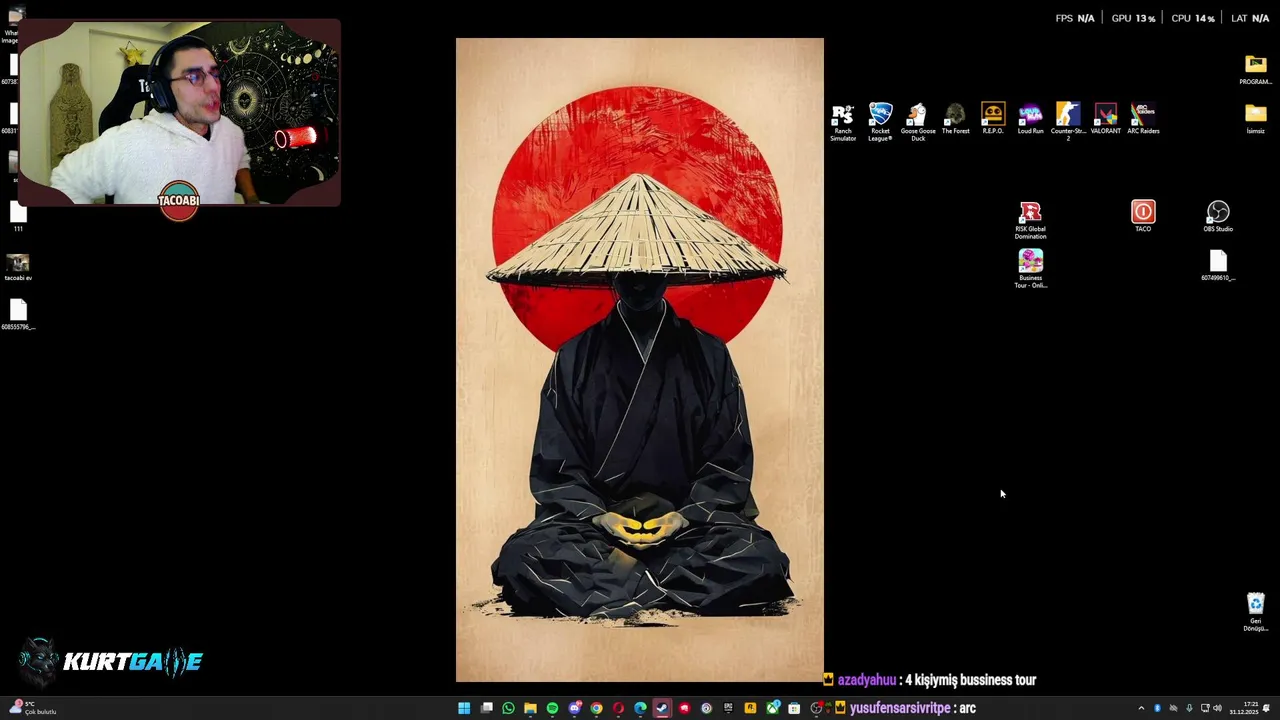1280x720 pixels.
Task: Select the red TACO desktop icon
Action: 1143,216
